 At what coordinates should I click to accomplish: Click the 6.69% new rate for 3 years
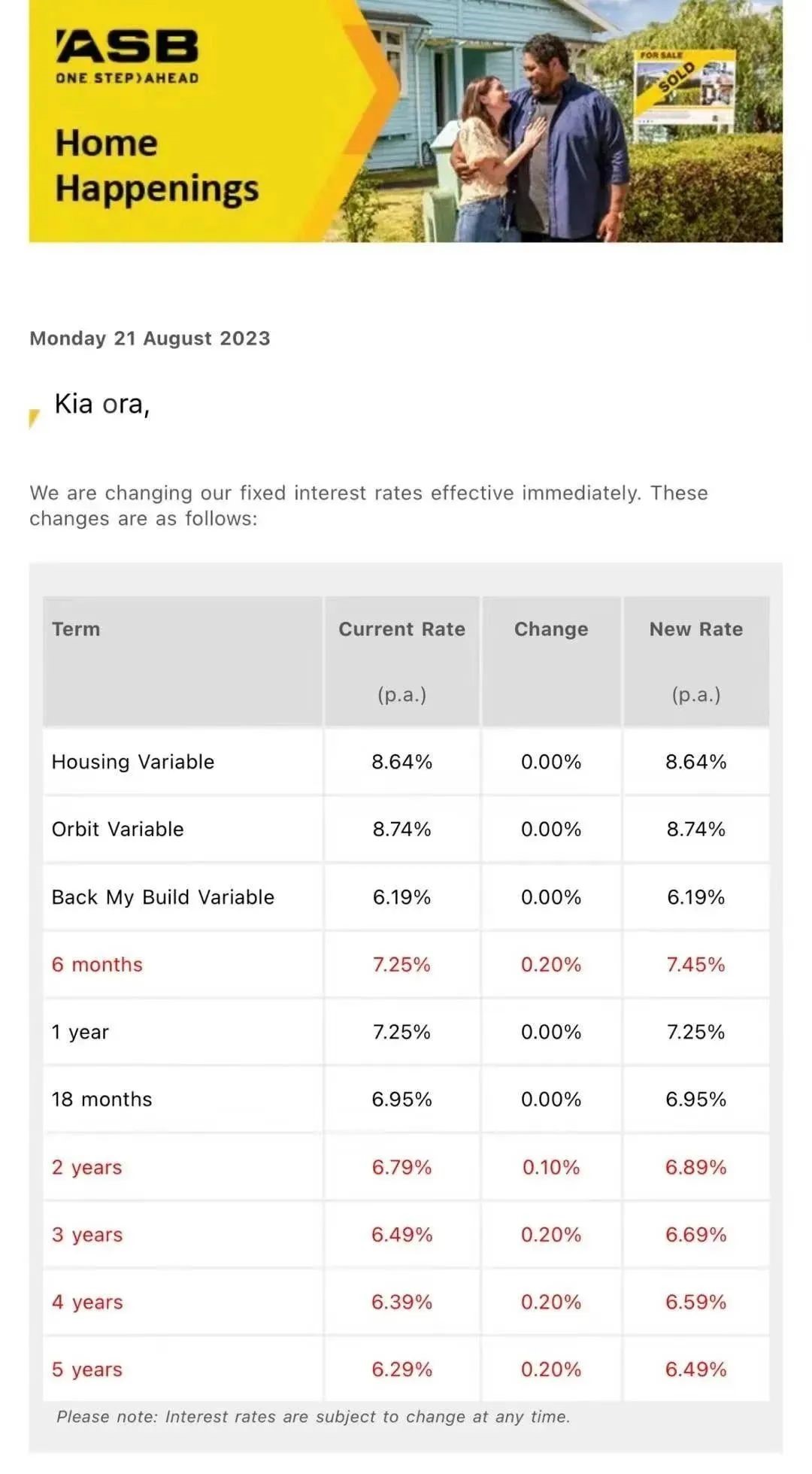695,1235
